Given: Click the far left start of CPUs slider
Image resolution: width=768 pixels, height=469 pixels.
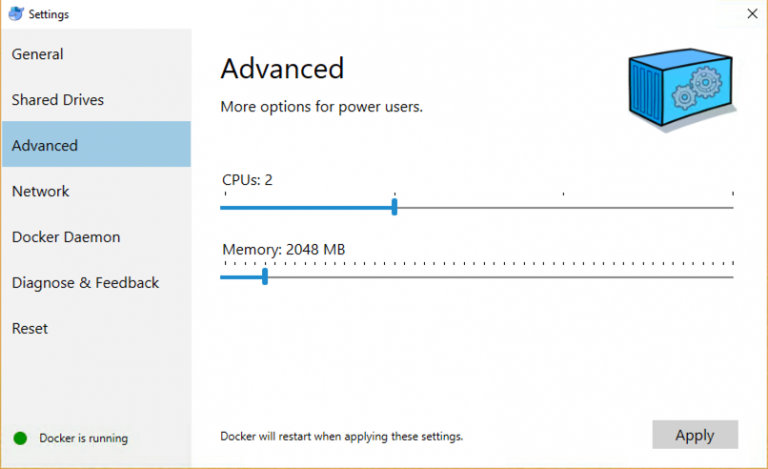Looking at the screenshot, I should (x=222, y=207).
